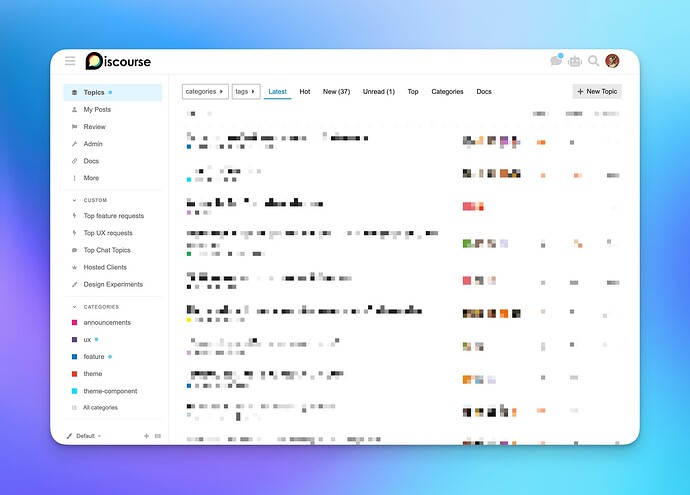Switch to the Unread (1) tab
The width and height of the screenshot is (690, 495).
[x=378, y=92]
